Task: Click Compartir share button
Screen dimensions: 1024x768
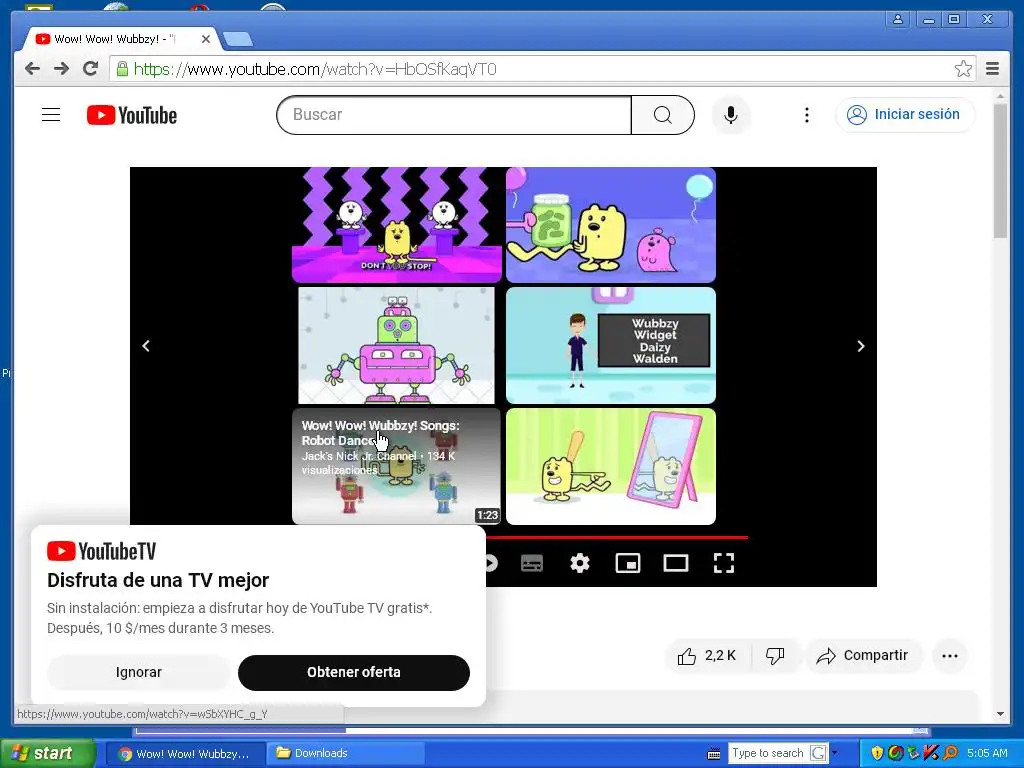Action: 863,656
